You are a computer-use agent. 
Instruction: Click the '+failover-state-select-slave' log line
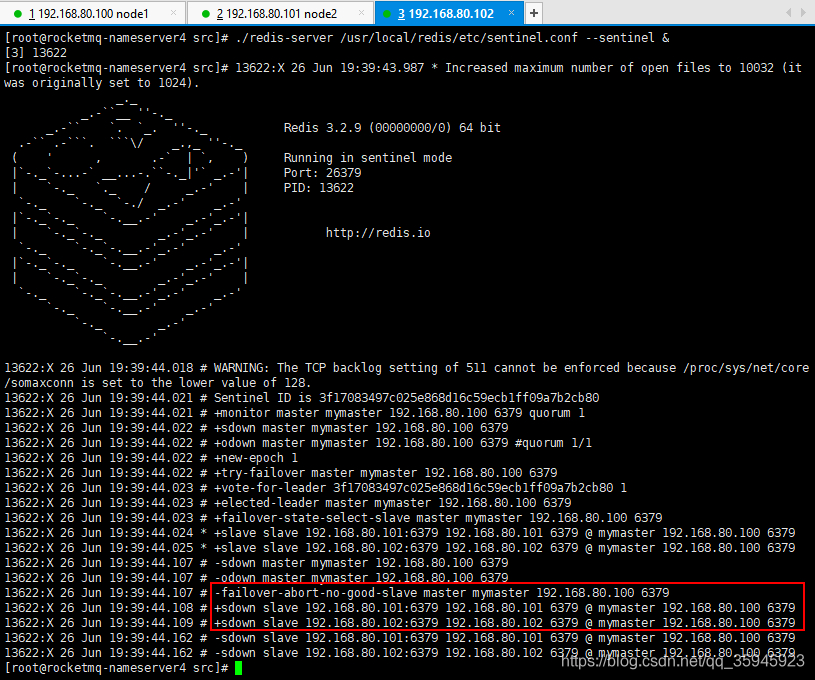coord(334,518)
